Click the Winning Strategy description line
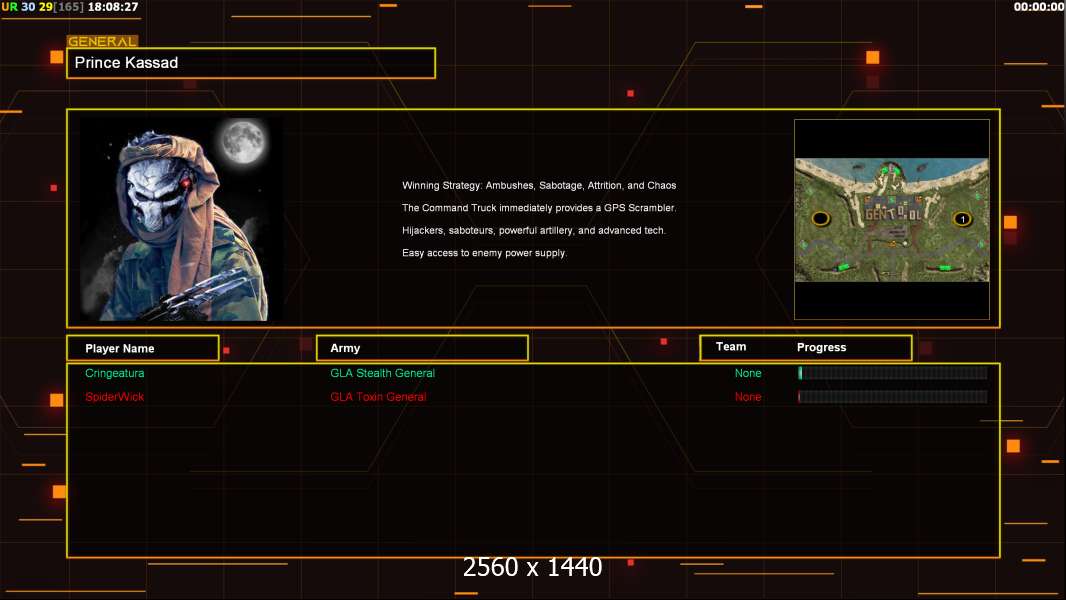This screenshot has width=1066, height=600. pyautogui.click(x=539, y=186)
